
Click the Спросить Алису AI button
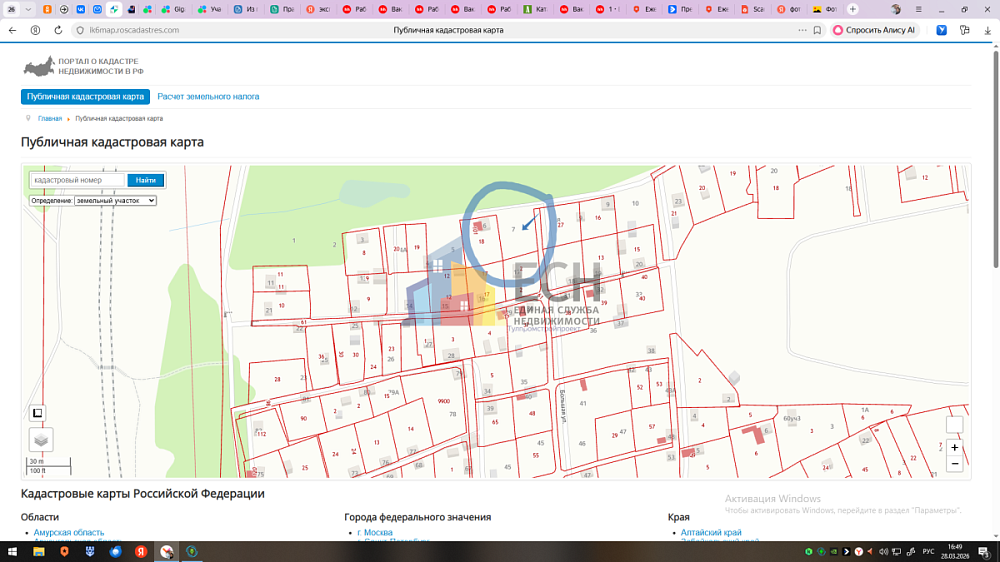click(874, 30)
